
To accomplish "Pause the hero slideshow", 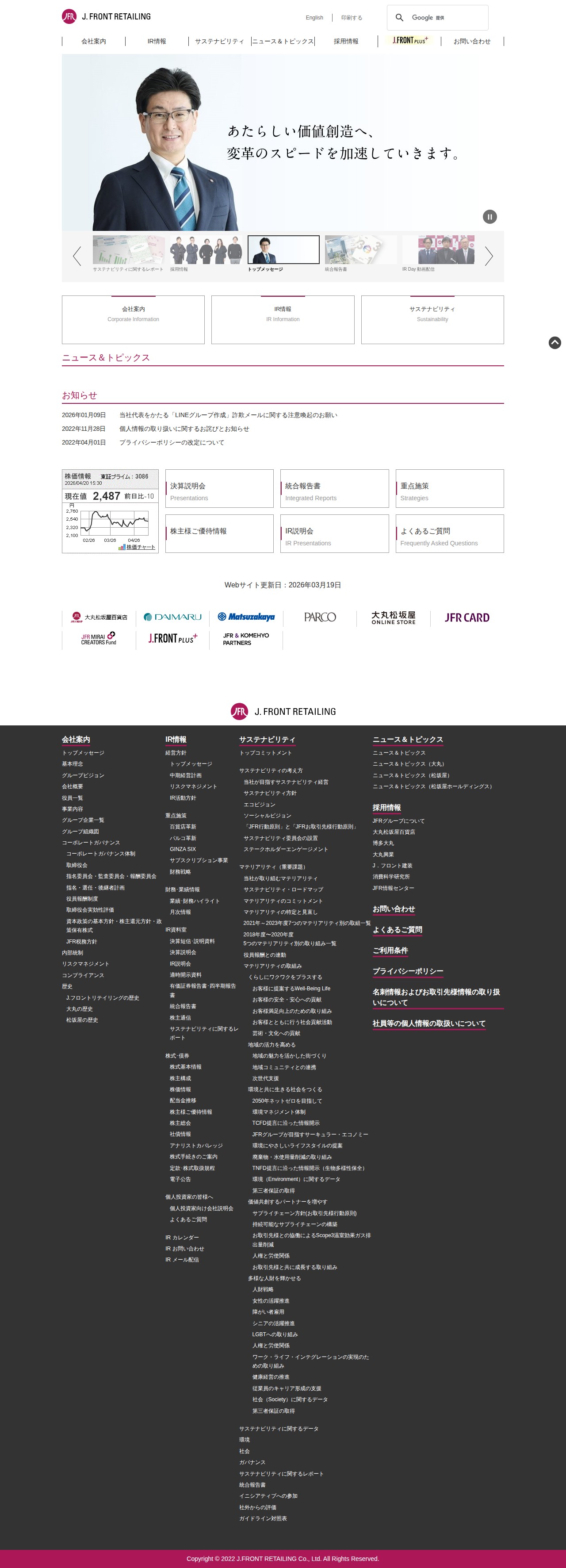I will tap(490, 217).
